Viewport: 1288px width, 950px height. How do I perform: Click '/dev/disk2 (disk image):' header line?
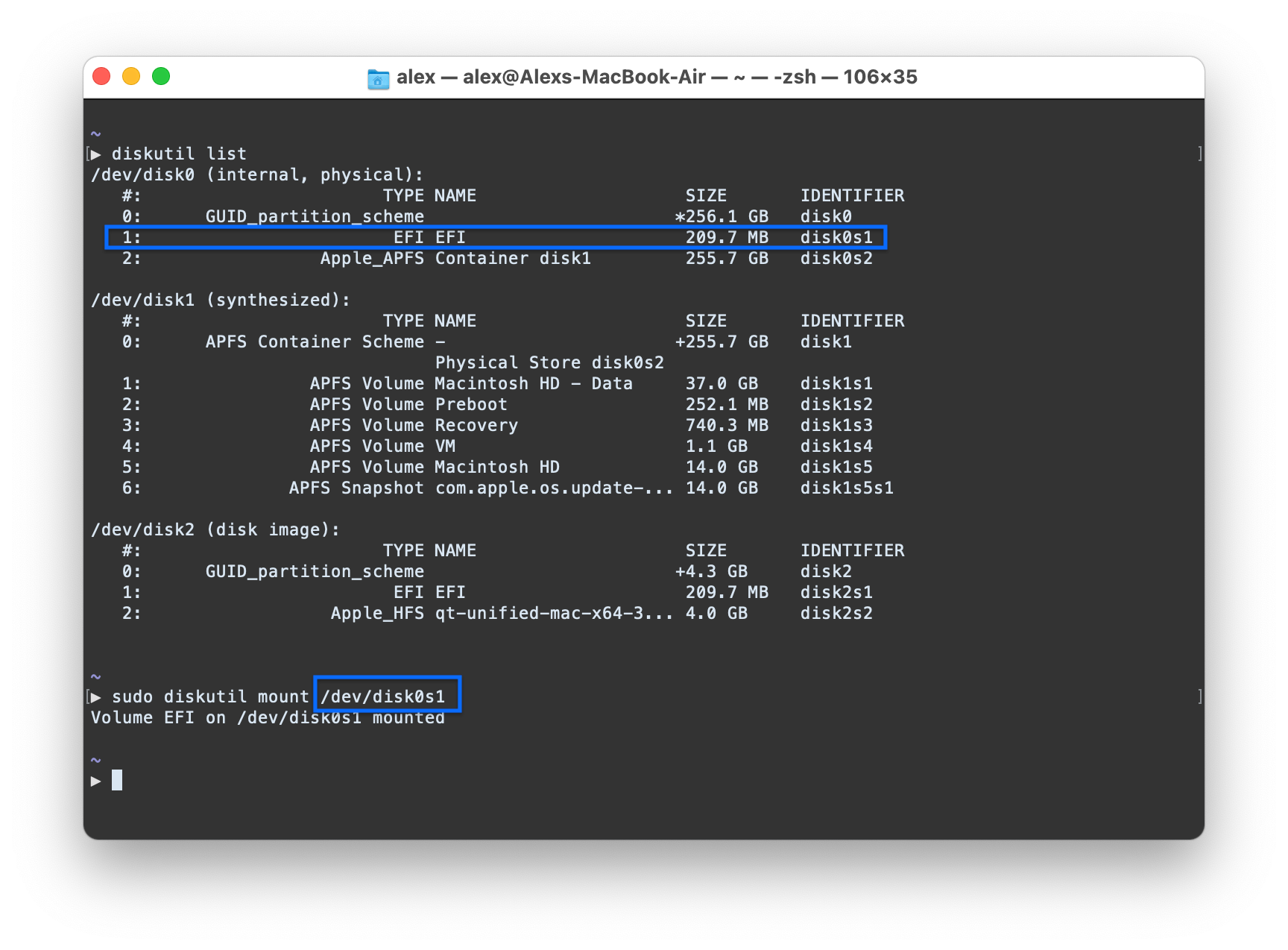[215, 529]
